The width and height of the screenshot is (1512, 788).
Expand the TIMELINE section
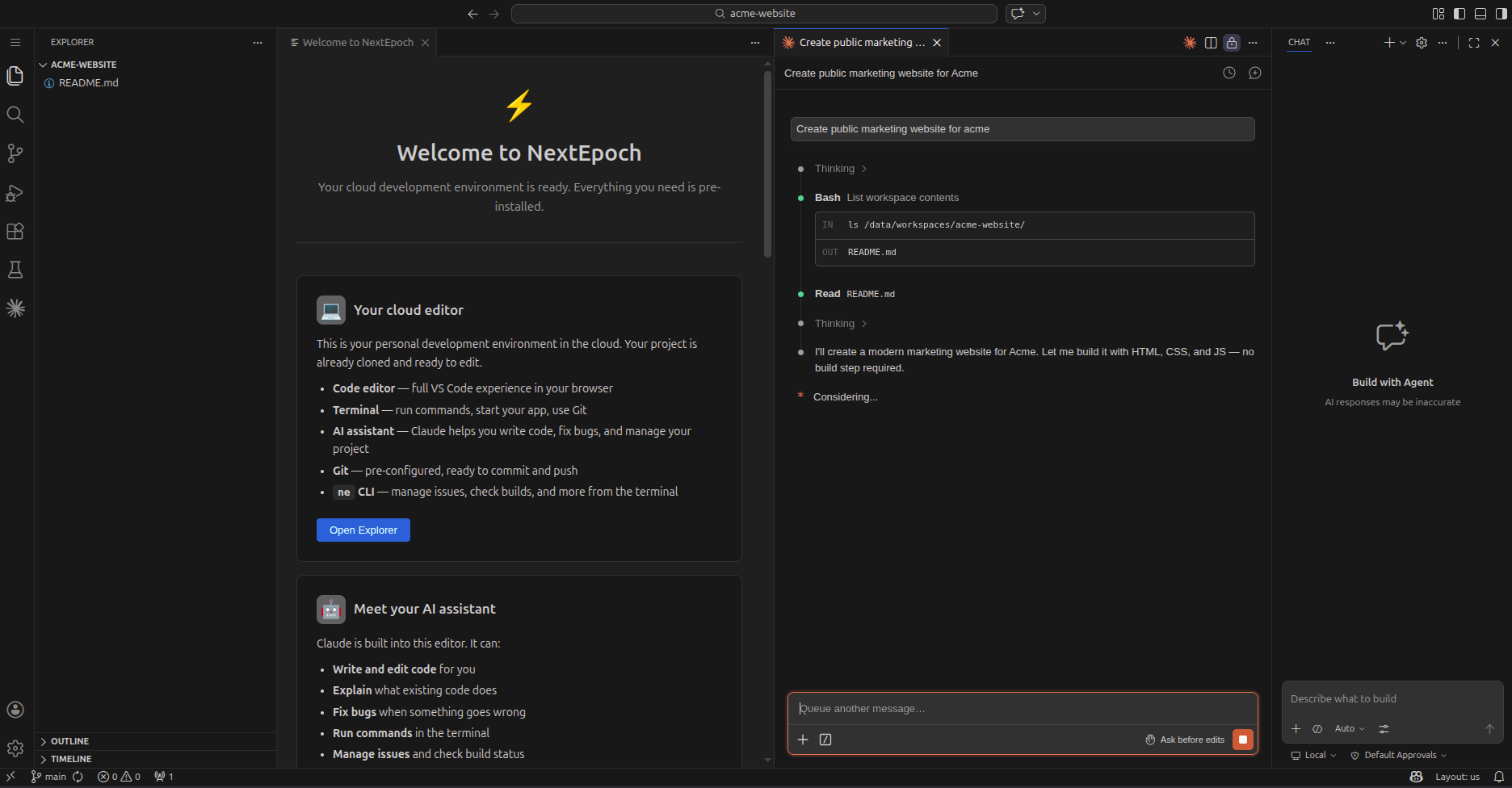(x=71, y=759)
